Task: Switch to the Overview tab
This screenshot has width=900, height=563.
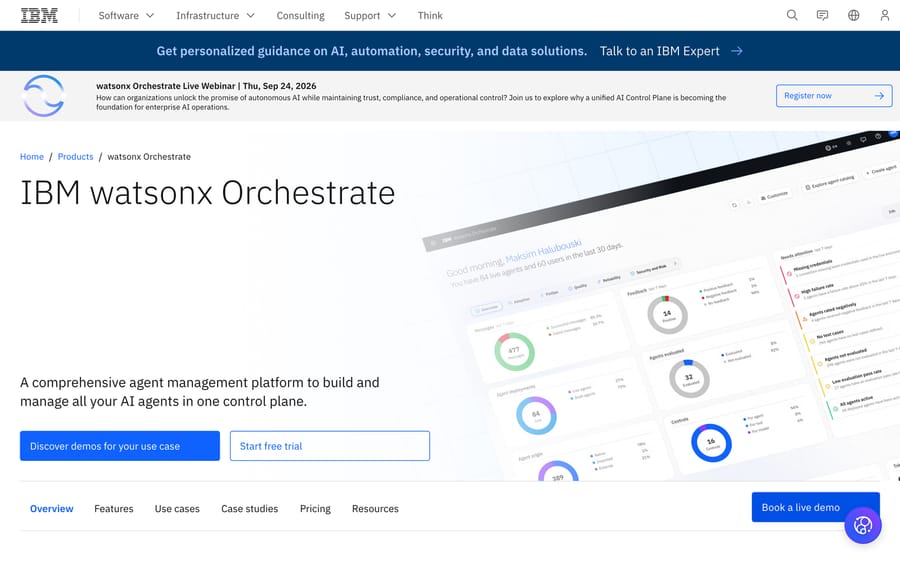Action: (x=52, y=508)
